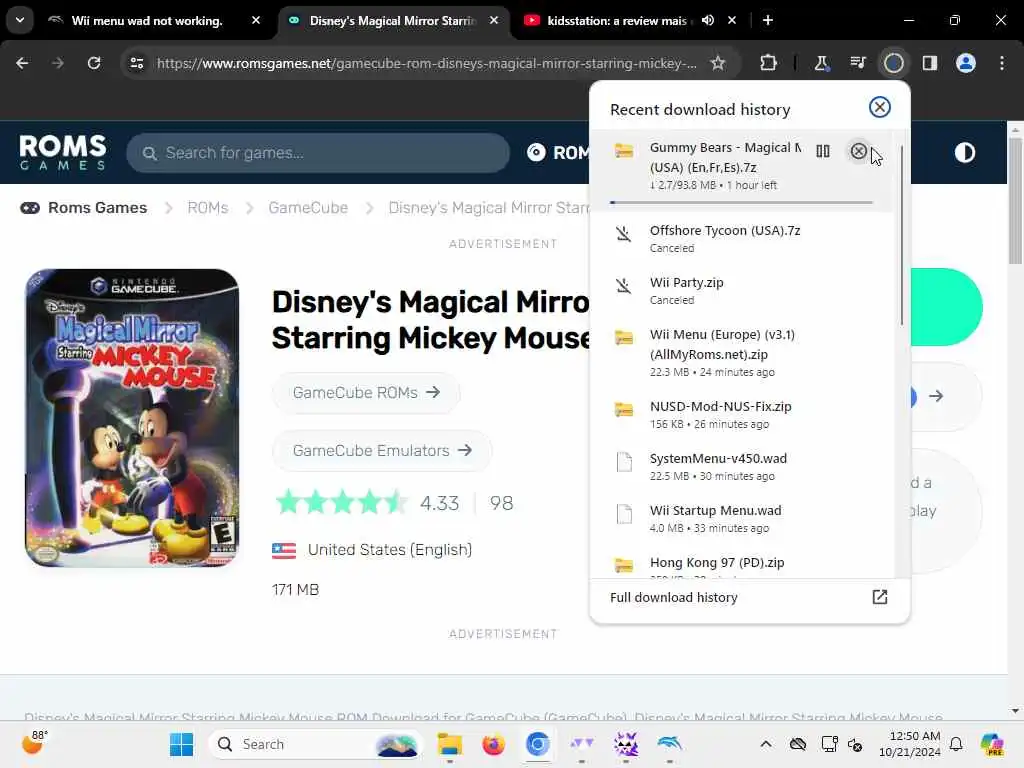This screenshot has height=768, width=1024.
Task: Click taskbar Search box
Action: (x=315, y=744)
